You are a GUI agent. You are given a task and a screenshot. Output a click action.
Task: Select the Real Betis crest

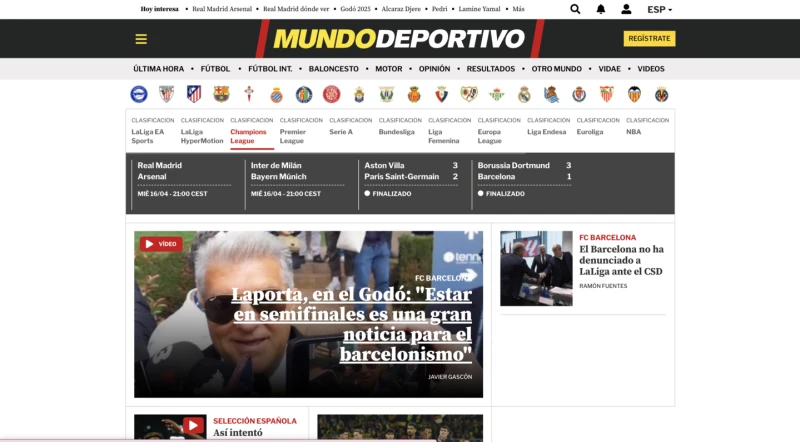tap(496, 94)
